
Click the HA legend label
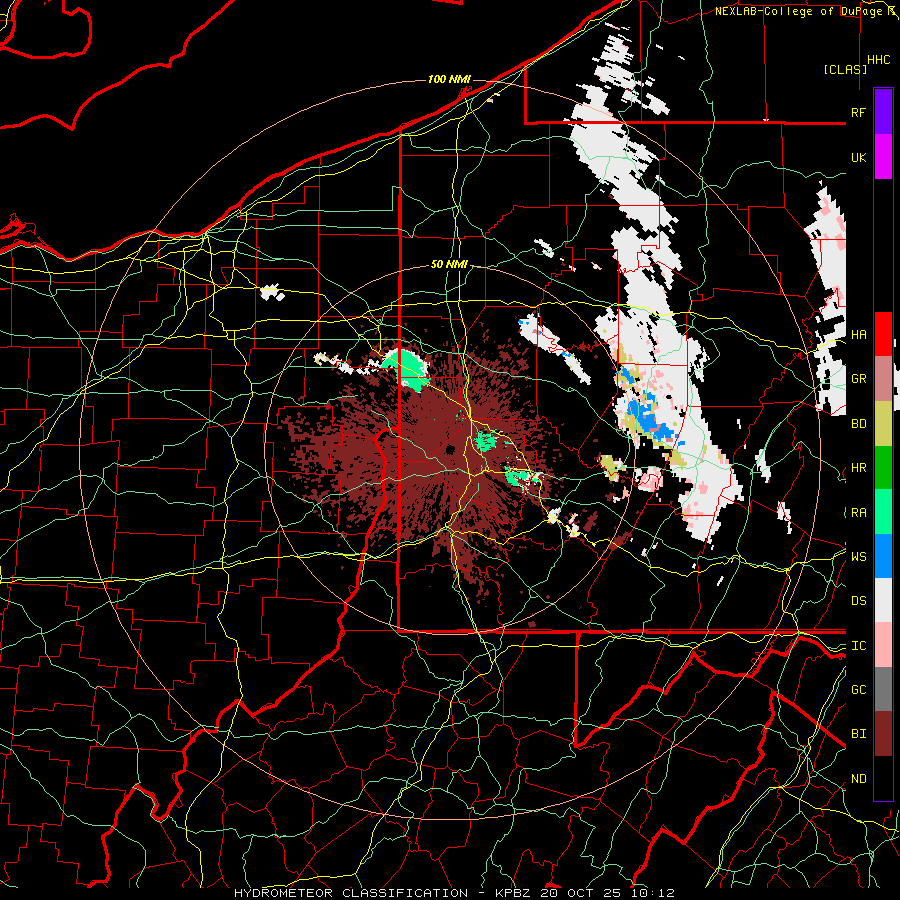pos(858,334)
